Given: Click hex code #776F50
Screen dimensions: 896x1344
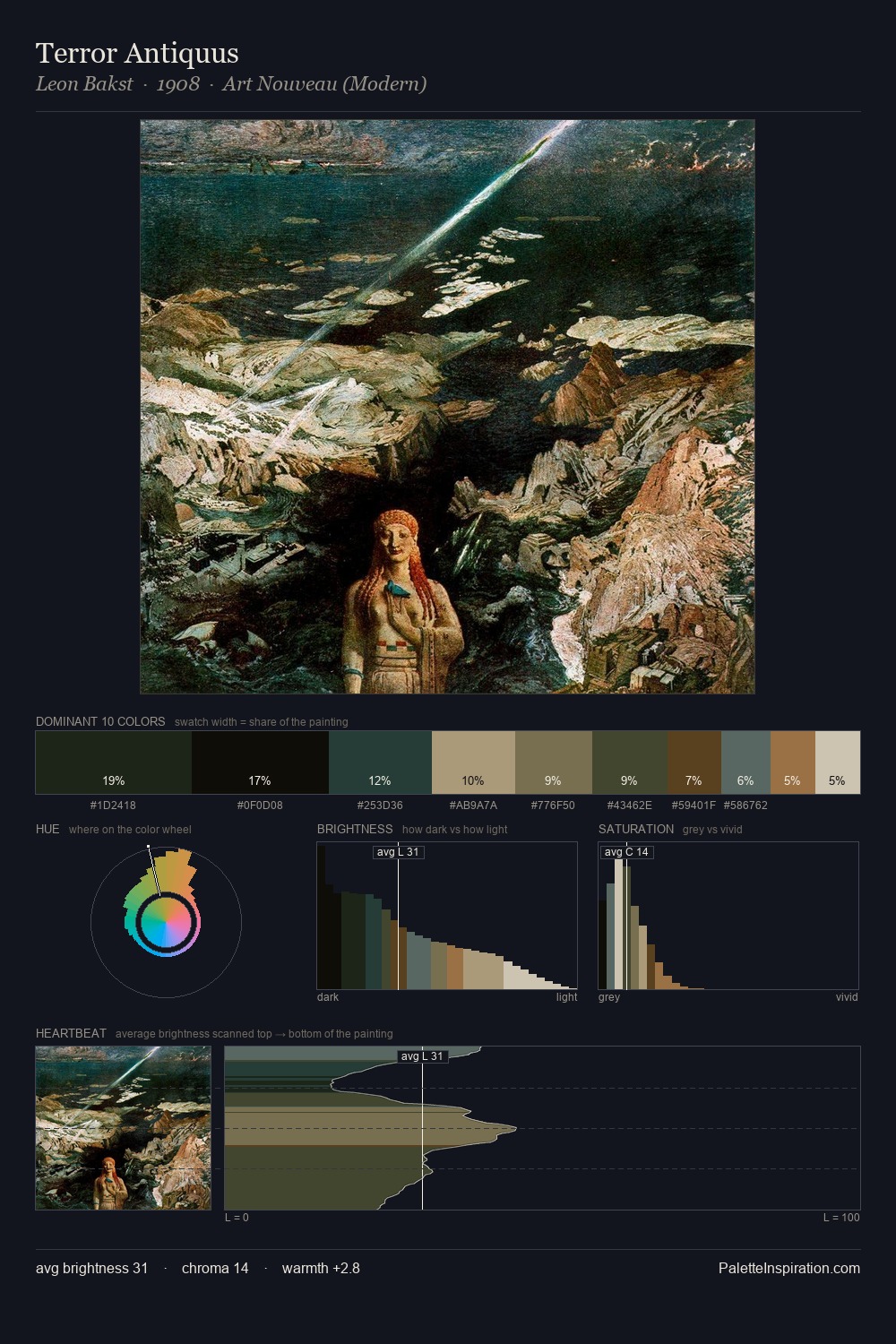Looking at the screenshot, I should (553, 806).
